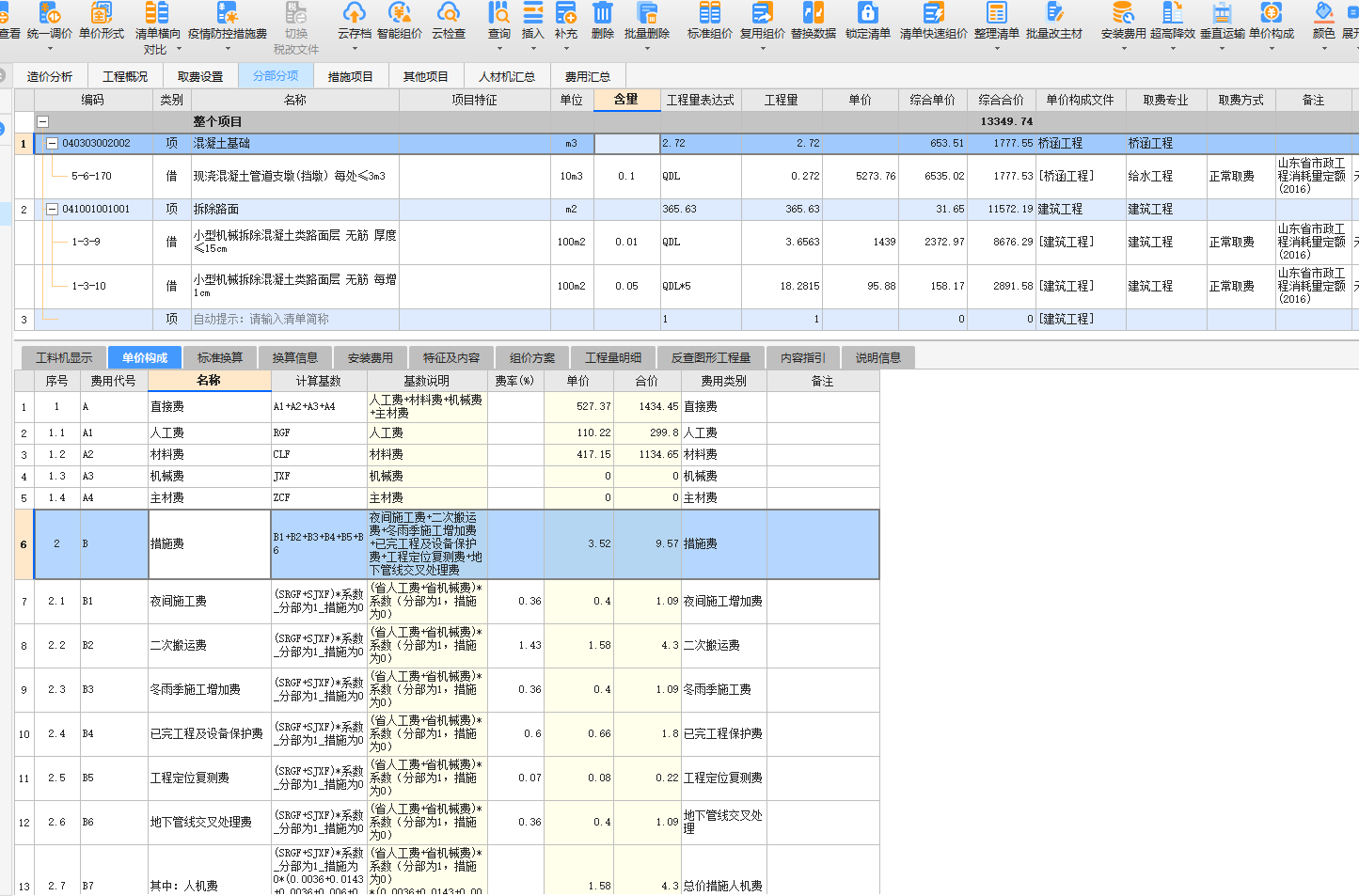
Task: Switch to the 人材机汇总 tab
Action: [x=507, y=76]
